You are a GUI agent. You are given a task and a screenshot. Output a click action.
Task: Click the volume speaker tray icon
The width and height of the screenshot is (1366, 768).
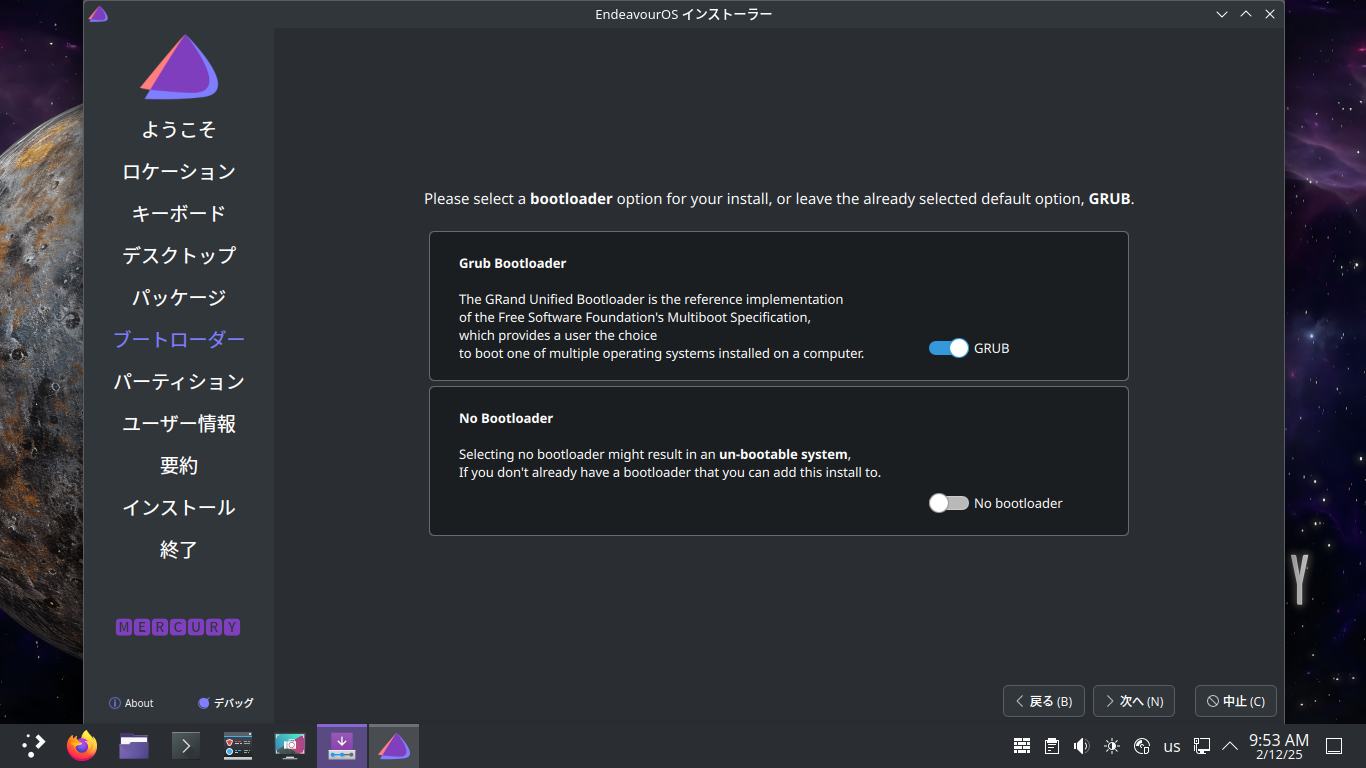pyautogui.click(x=1082, y=746)
